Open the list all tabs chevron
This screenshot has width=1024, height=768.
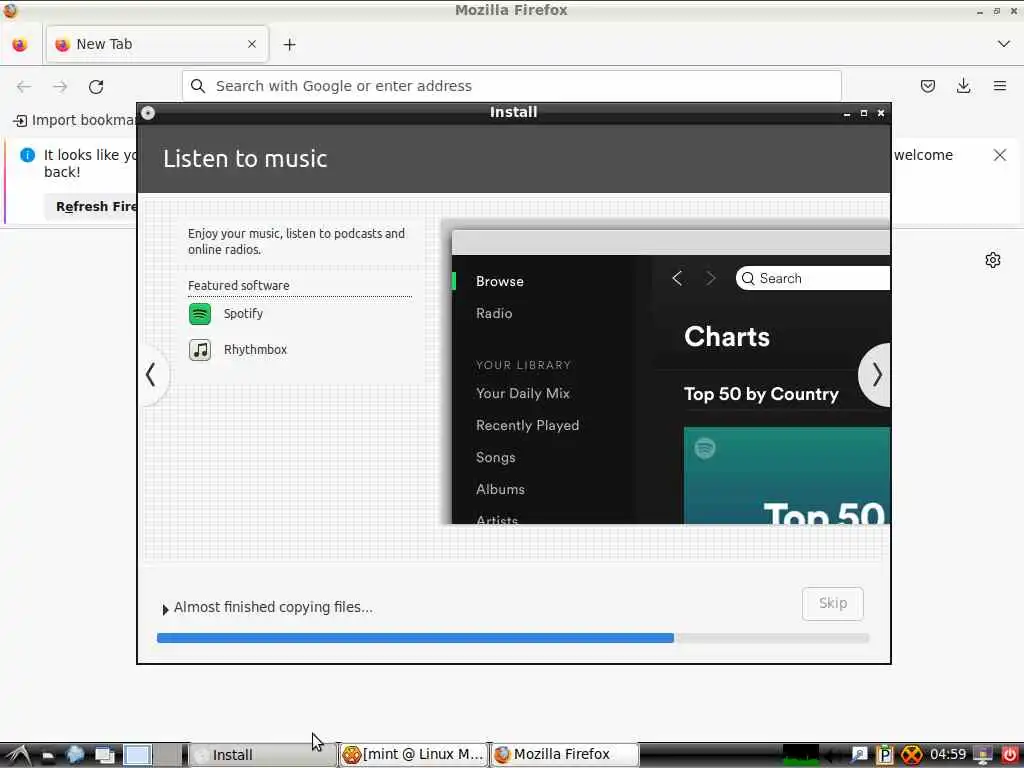click(1004, 44)
